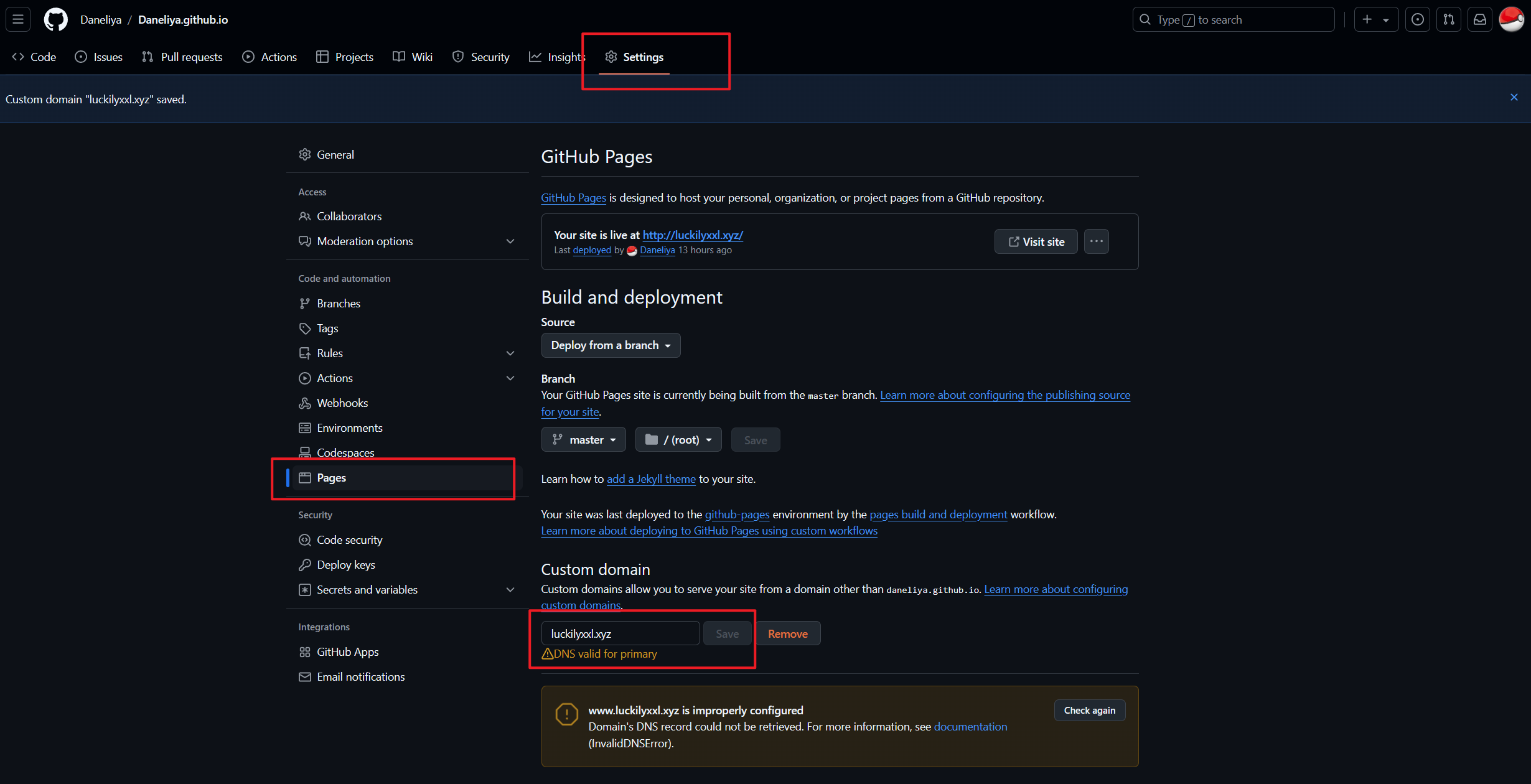Open the add a Jekyll theme link

click(x=651, y=478)
